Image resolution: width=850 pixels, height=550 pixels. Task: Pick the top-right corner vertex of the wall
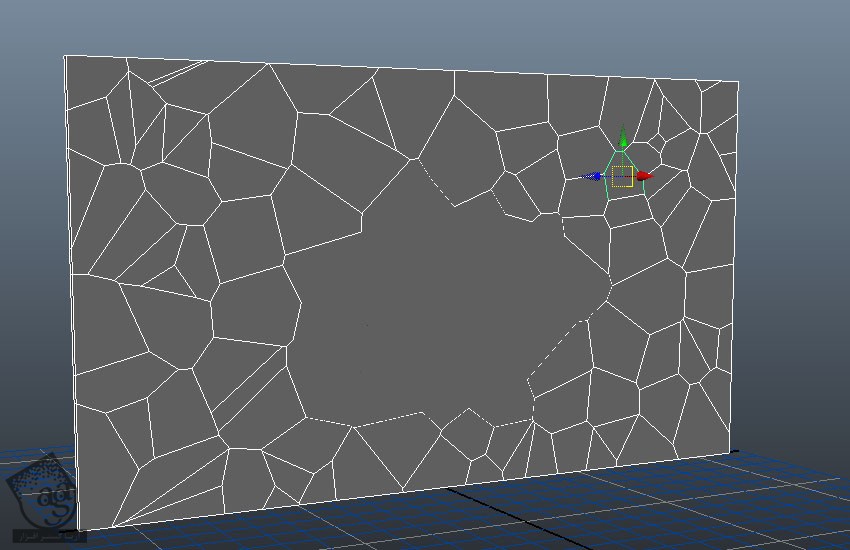tap(738, 81)
